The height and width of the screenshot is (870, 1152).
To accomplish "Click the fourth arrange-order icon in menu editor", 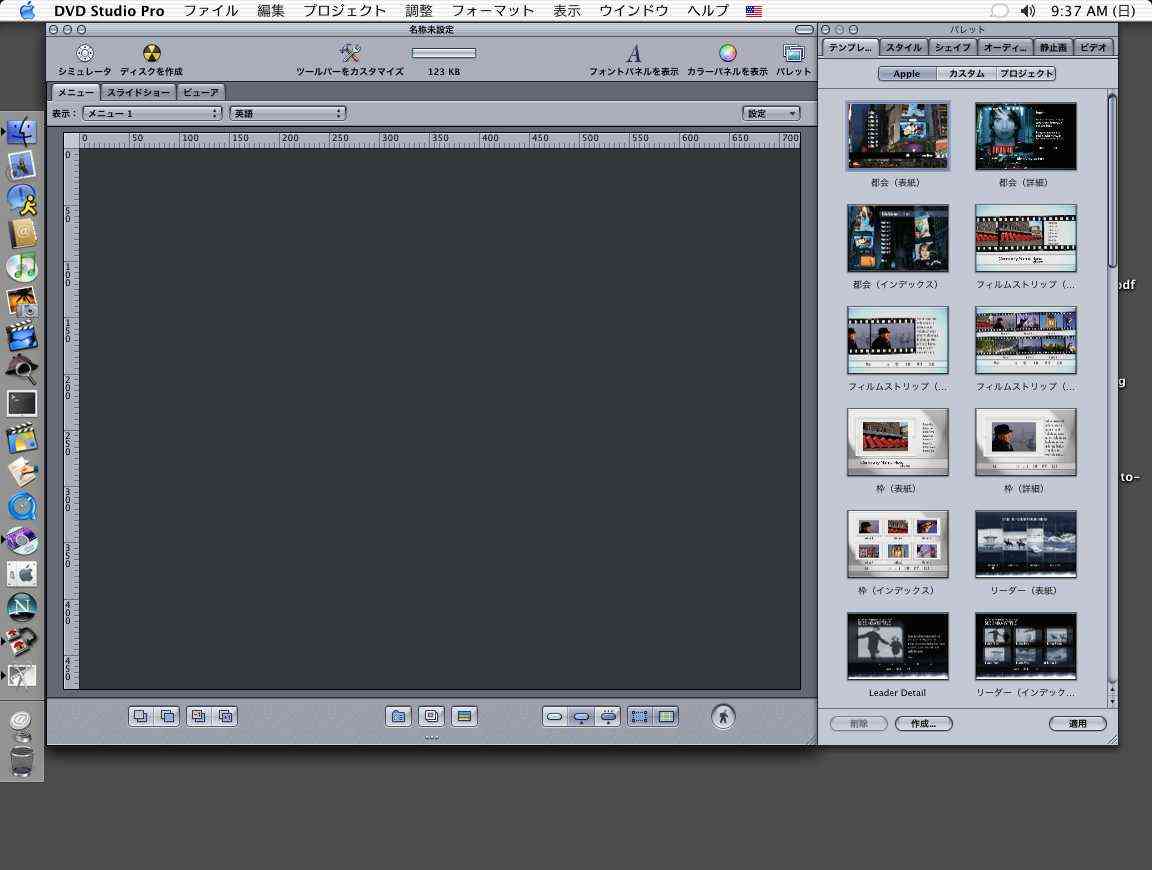I will coord(226,716).
